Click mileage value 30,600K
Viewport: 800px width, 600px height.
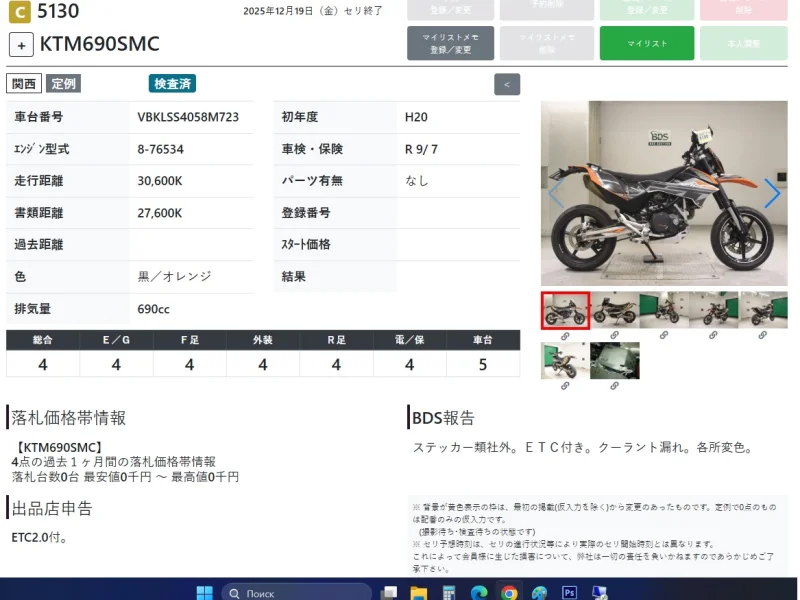(x=160, y=181)
